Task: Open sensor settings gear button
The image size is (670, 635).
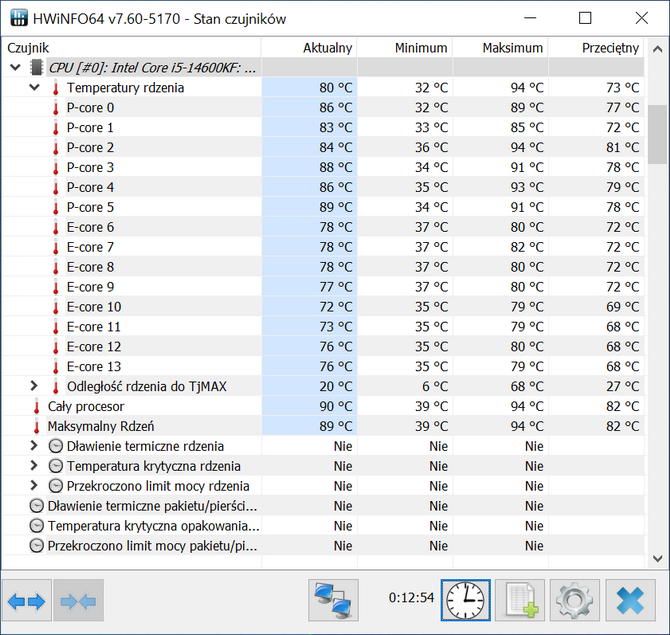Action: 575,600
